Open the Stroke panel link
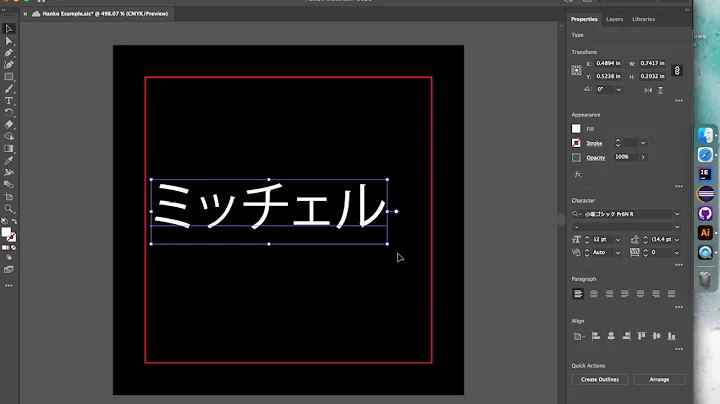 coord(594,143)
